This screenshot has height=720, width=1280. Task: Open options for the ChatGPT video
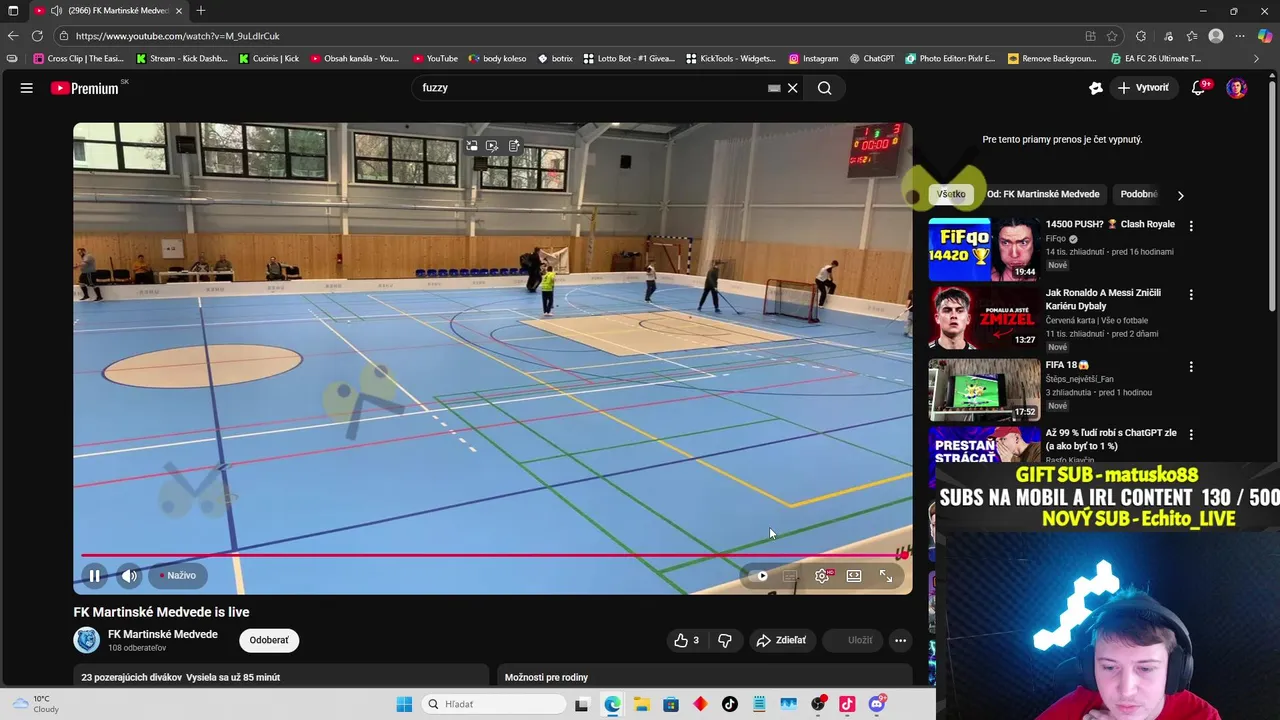(x=1191, y=434)
